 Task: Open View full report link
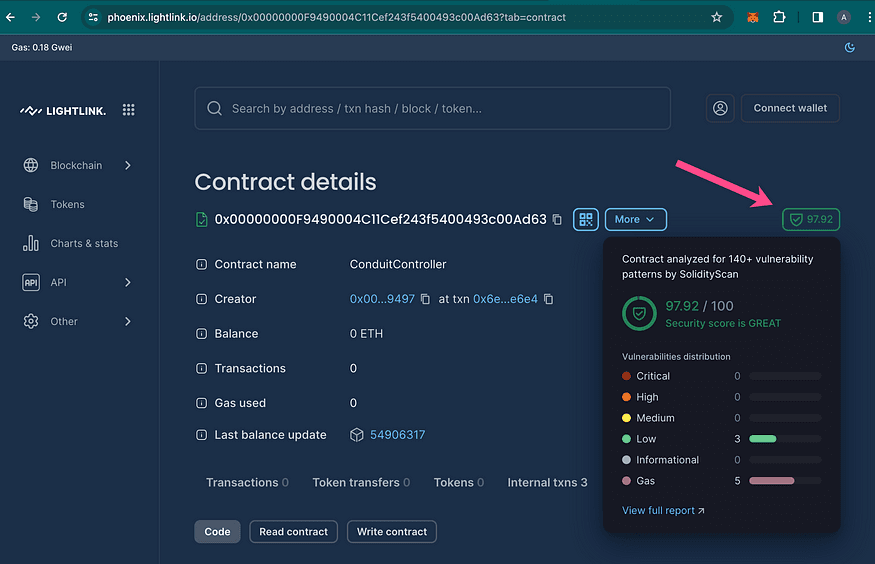pyautogui.click(x=663, y=510)
